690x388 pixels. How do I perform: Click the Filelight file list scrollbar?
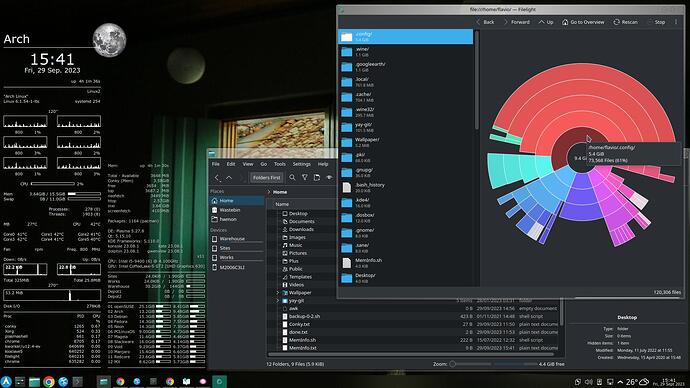tap(477, 79)
